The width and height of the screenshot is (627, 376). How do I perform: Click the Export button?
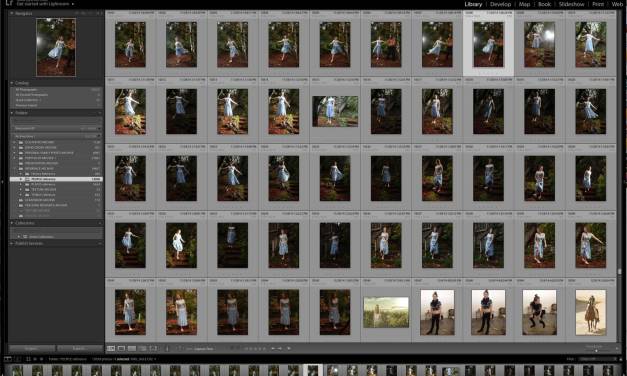tap(80, 348)
